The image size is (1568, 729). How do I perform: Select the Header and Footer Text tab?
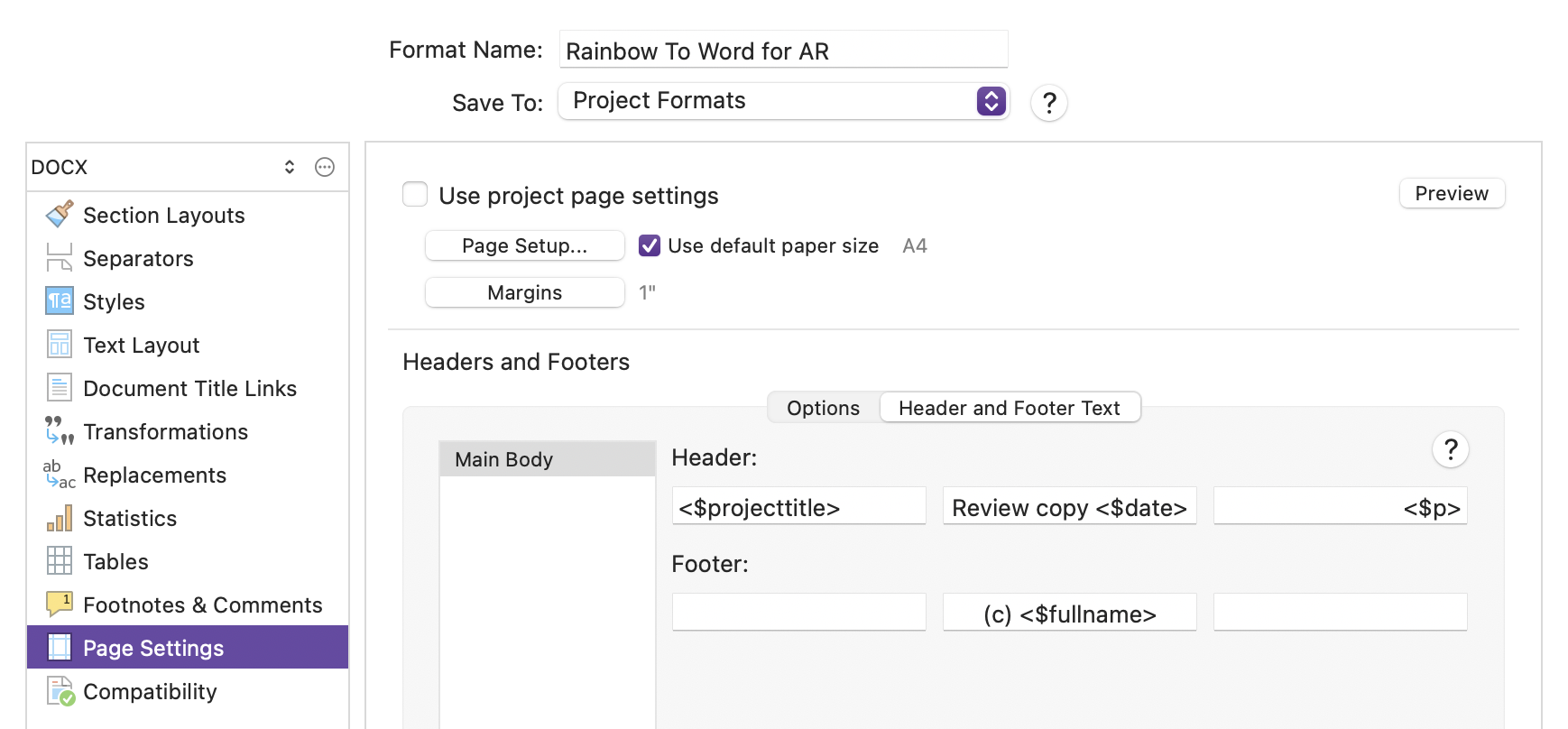(1010, 408)
